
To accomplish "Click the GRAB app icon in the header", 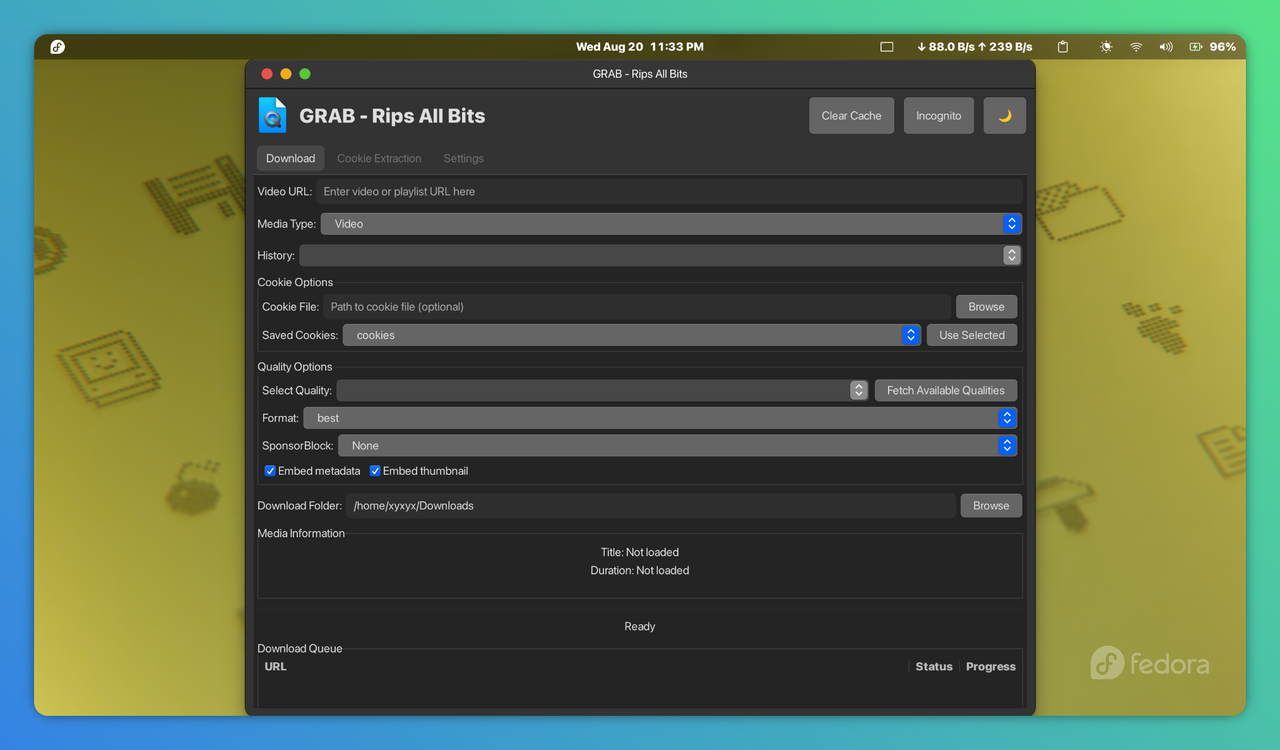I will (x=272, y=115).
